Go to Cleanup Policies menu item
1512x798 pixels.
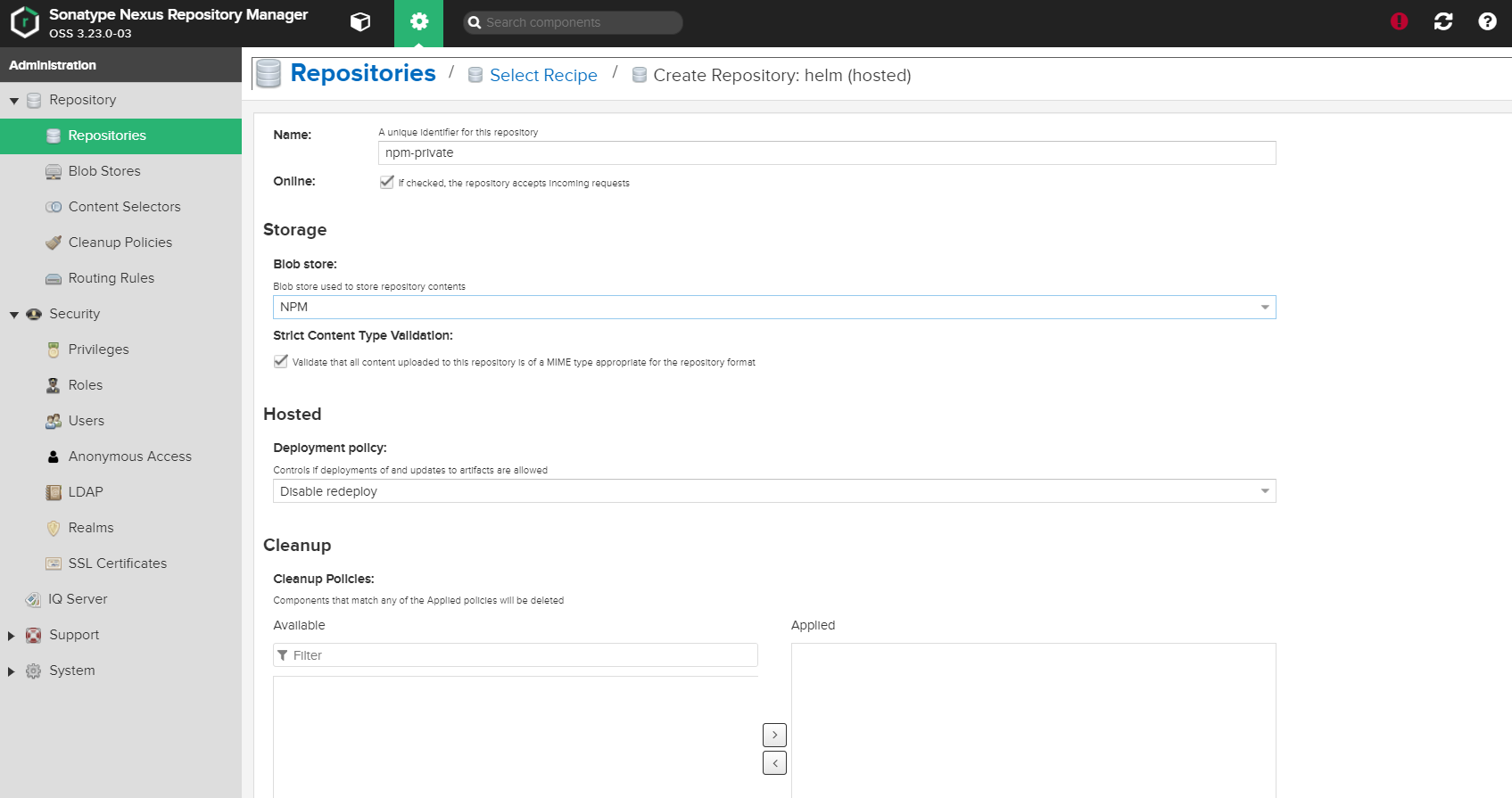(x=120, y=243)
